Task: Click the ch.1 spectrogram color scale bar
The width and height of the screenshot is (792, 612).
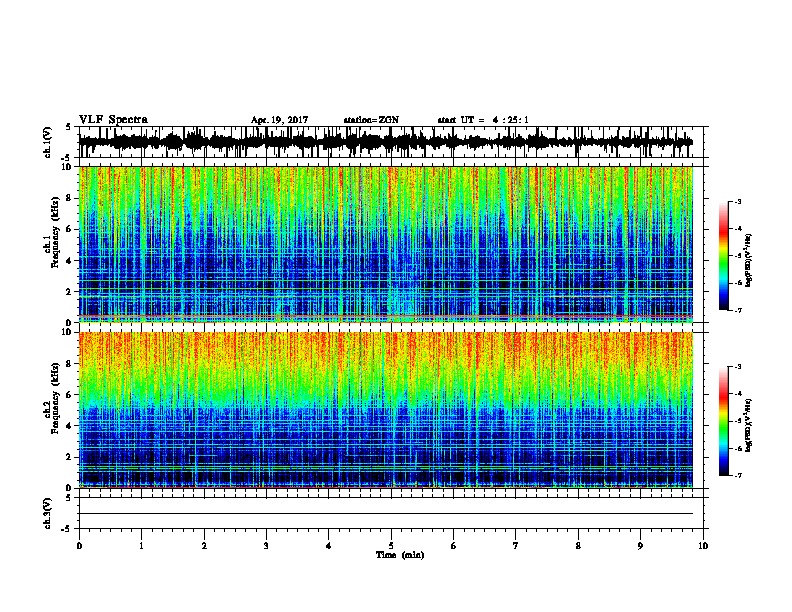Action: point(724,256)
